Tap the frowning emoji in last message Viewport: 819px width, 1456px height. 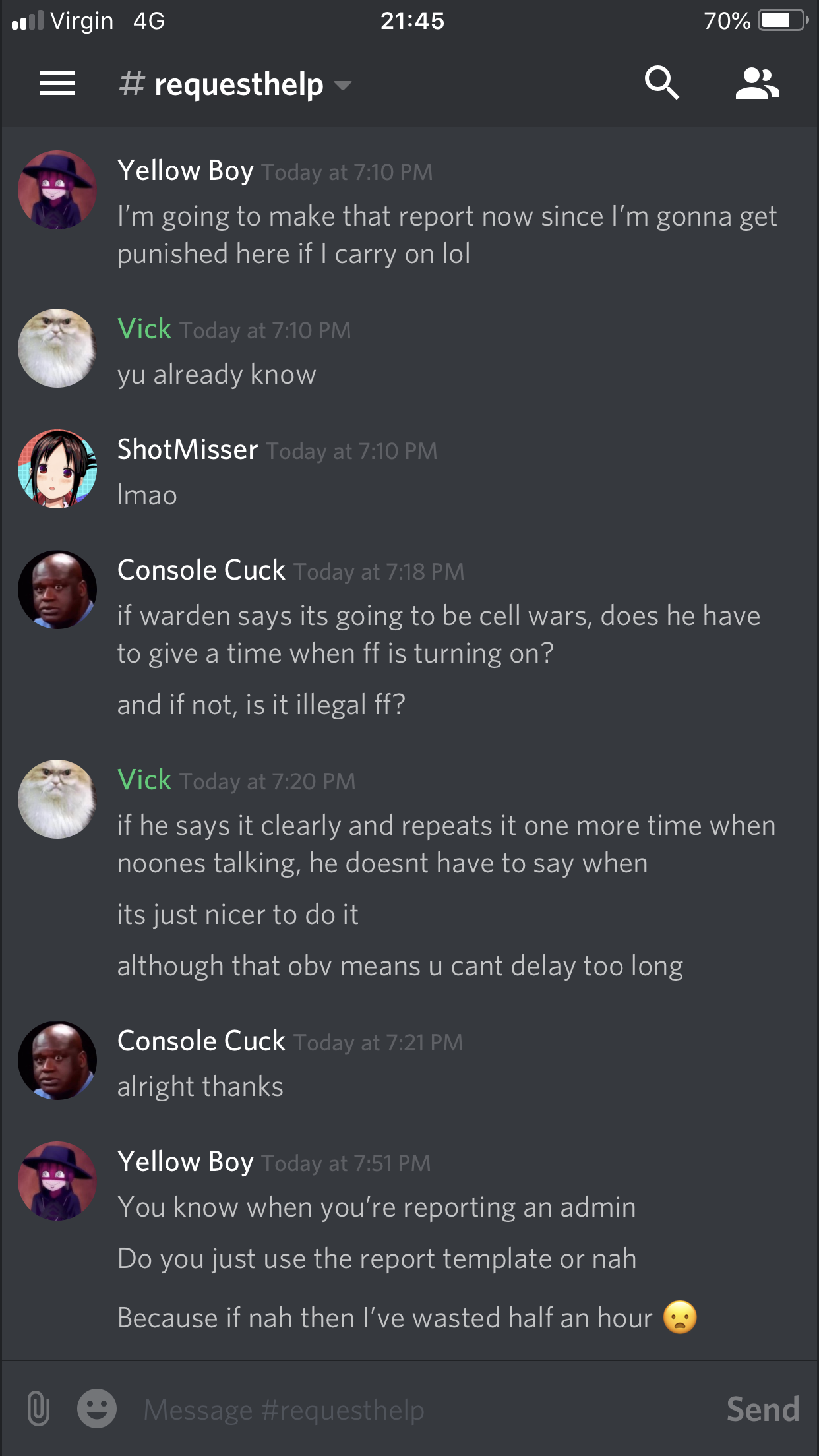tap(680, 1317)
